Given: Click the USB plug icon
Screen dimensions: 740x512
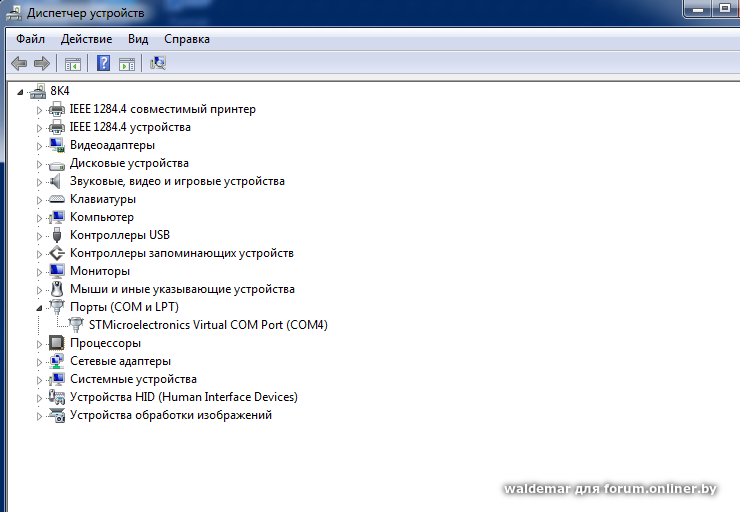Looking at the screenshot, I should coord(57,235).
